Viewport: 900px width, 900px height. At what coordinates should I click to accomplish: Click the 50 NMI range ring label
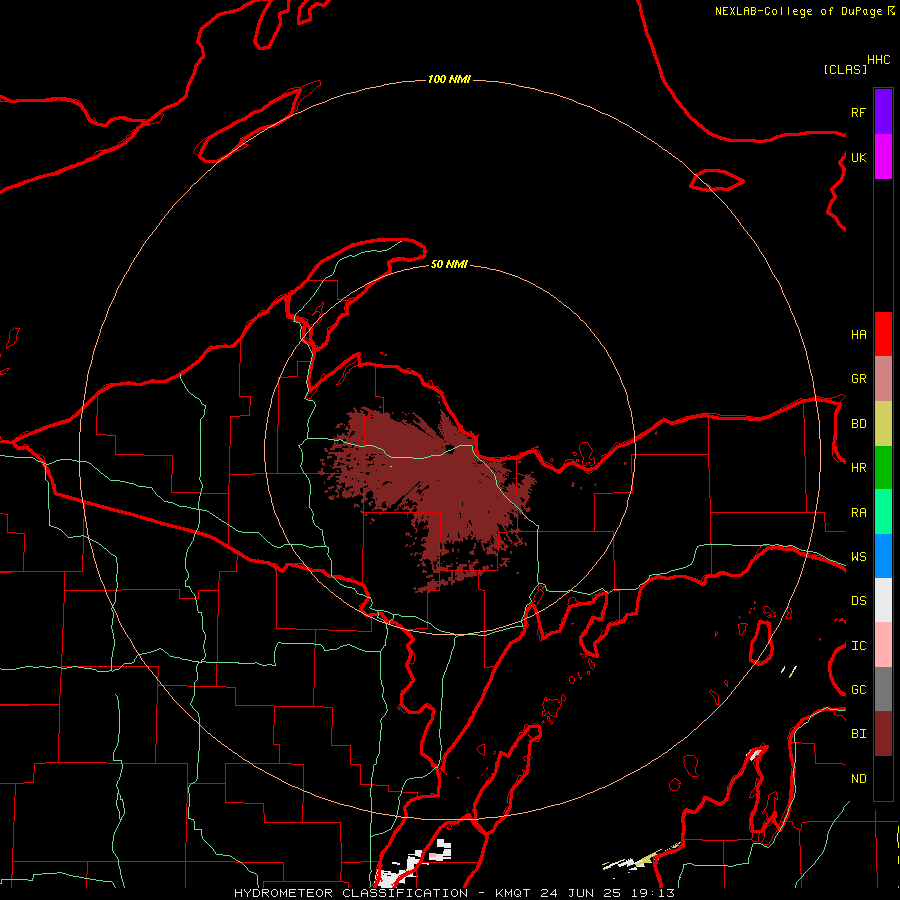449,264
